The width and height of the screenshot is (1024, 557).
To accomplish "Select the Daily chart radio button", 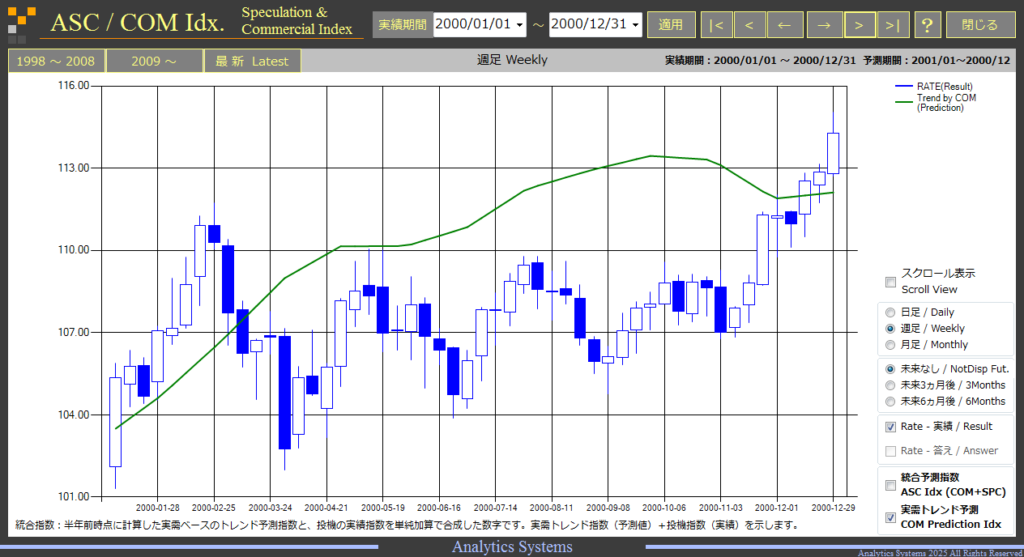I will pyautogui.click(x=890, y=312).
